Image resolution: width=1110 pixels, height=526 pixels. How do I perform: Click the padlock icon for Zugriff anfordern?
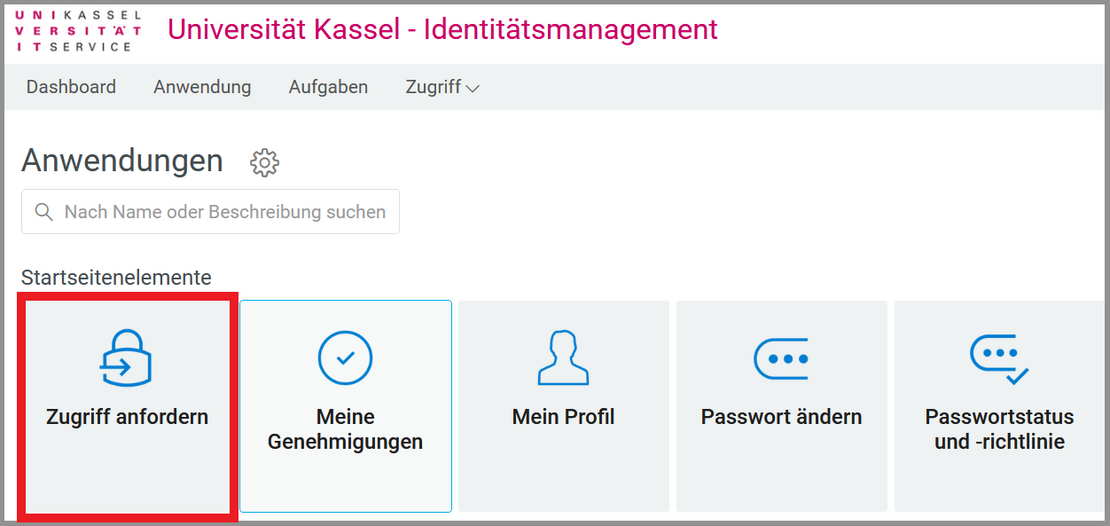pyautogui.click(x=126, y=358)
